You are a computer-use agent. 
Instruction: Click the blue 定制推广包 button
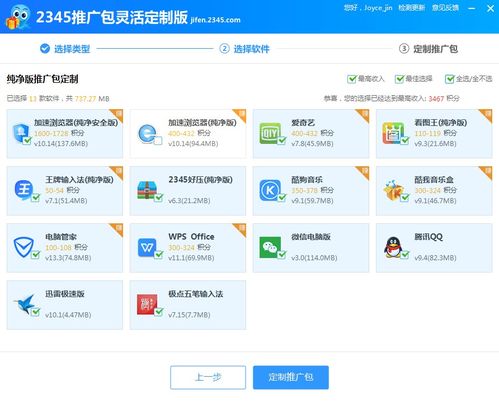[291, 377]
